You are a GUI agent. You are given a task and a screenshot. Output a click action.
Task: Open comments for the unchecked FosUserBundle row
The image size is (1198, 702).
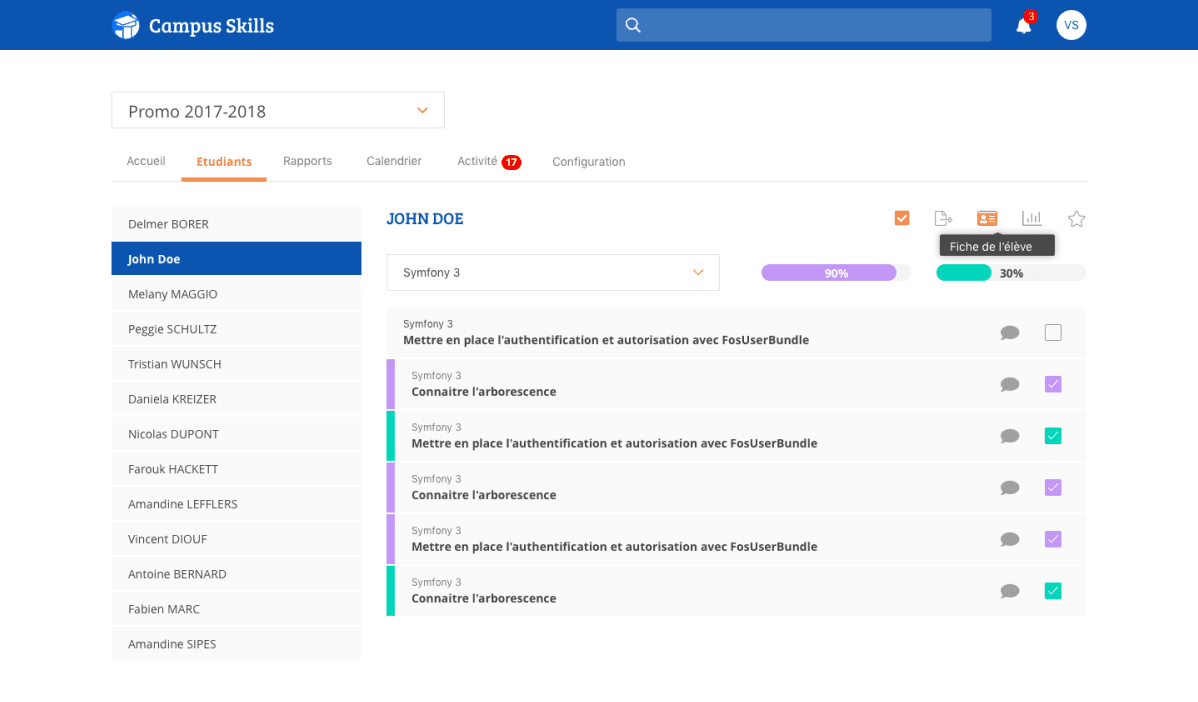tap(1010, 333)
